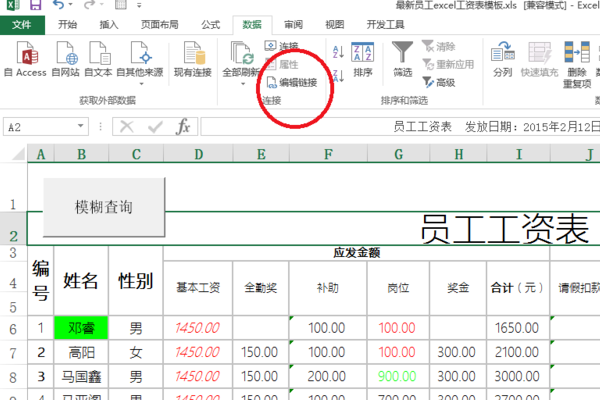Open the Customize Quick Access Toolbar dropdown
The width and height of the screenshot is (600, 400).
click(139, 5)
